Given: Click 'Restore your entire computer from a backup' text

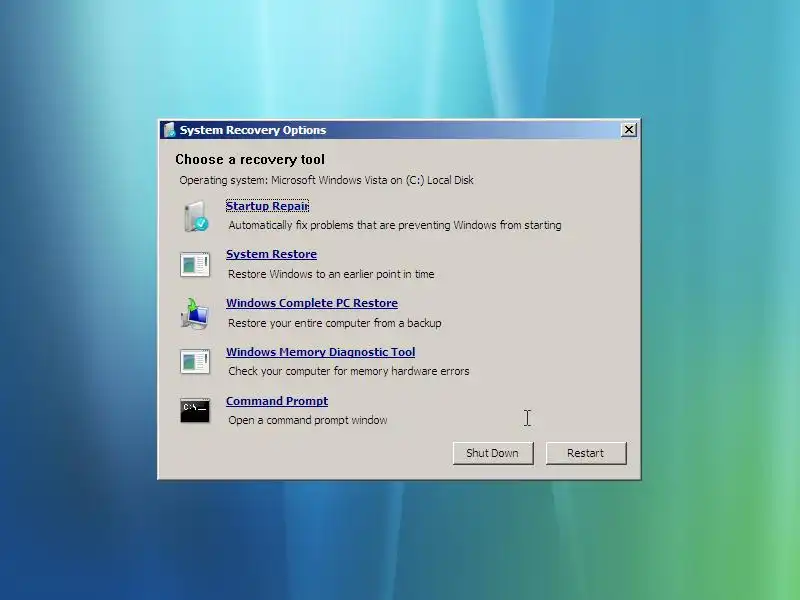Looking at the screenshot, I should pos(335,323).
